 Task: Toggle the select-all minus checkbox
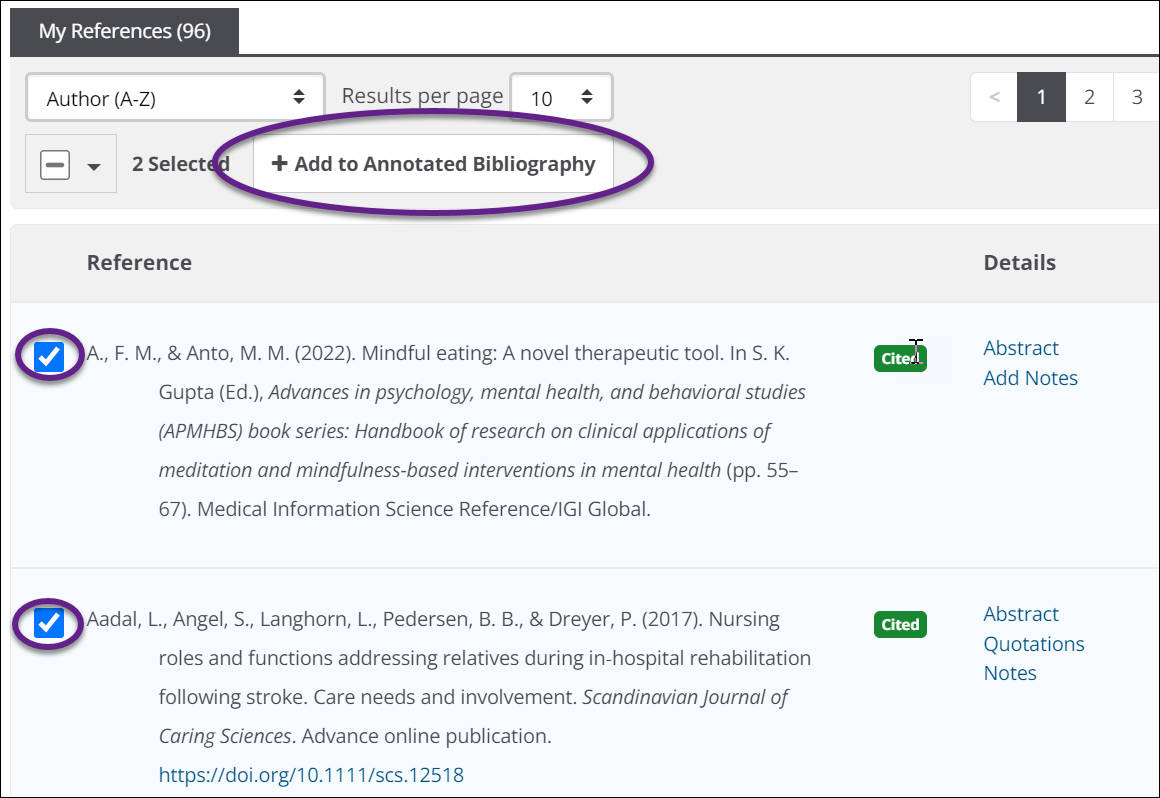tap(55, 165)
